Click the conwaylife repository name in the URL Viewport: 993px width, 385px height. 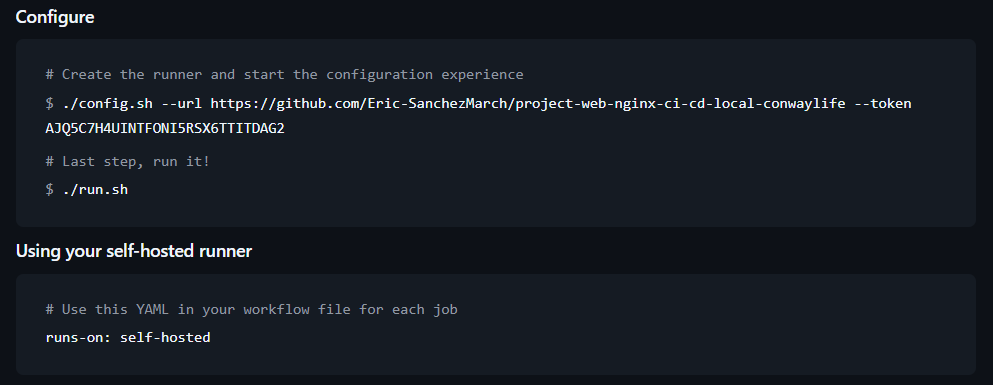pos(804,104)
